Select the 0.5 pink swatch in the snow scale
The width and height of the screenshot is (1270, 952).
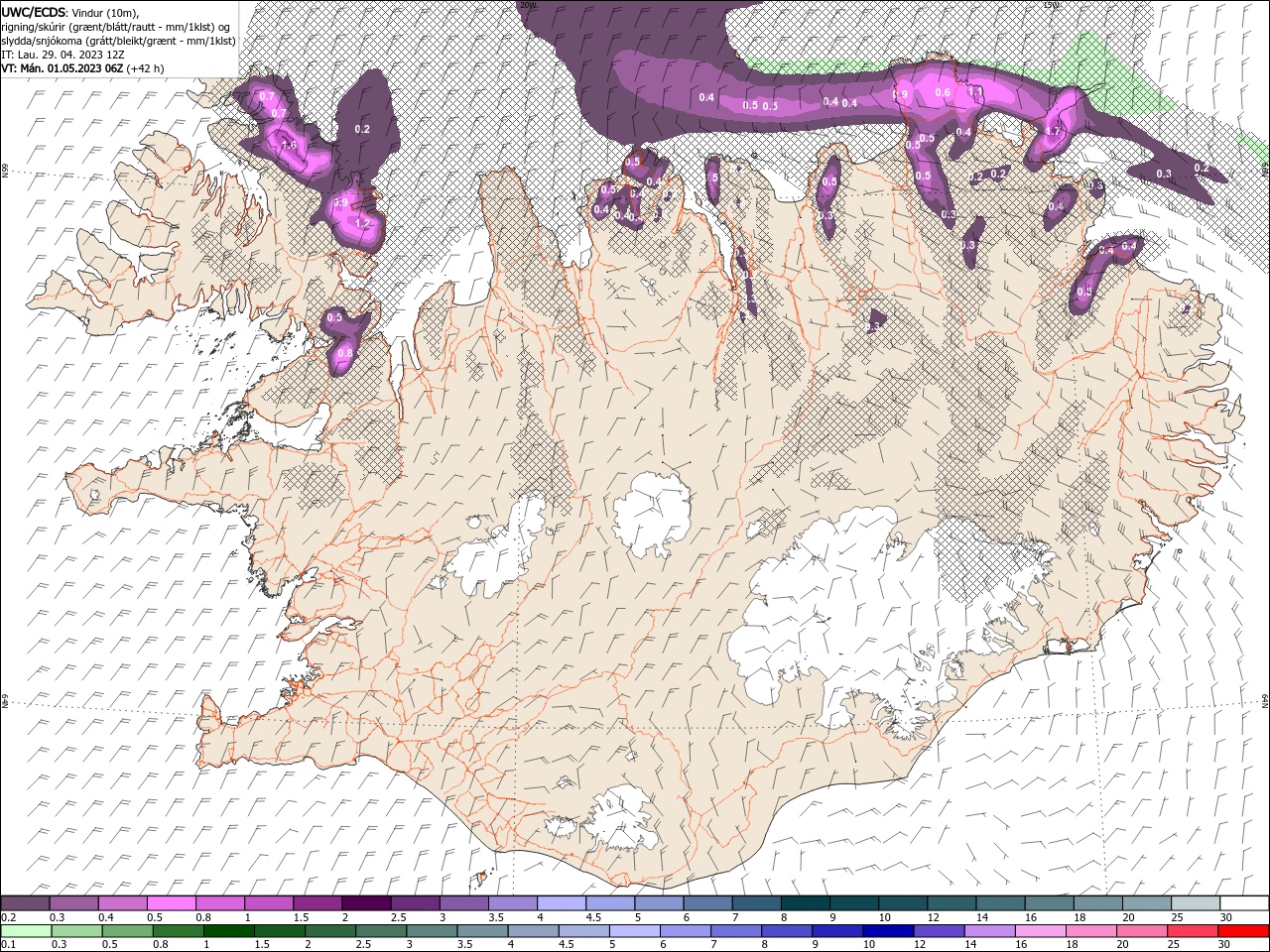pos(171,903)
